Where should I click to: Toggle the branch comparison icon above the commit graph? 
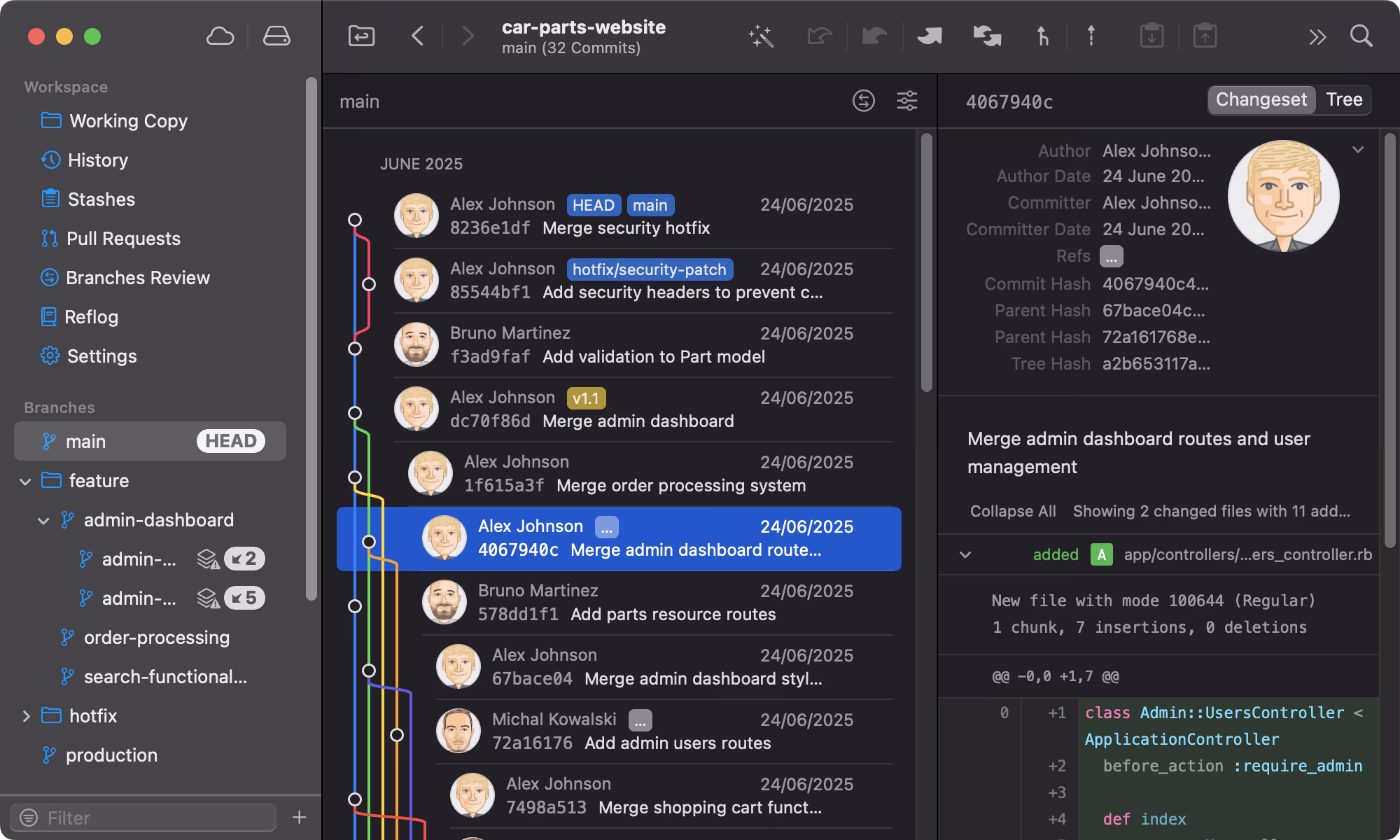pos(864,101)
